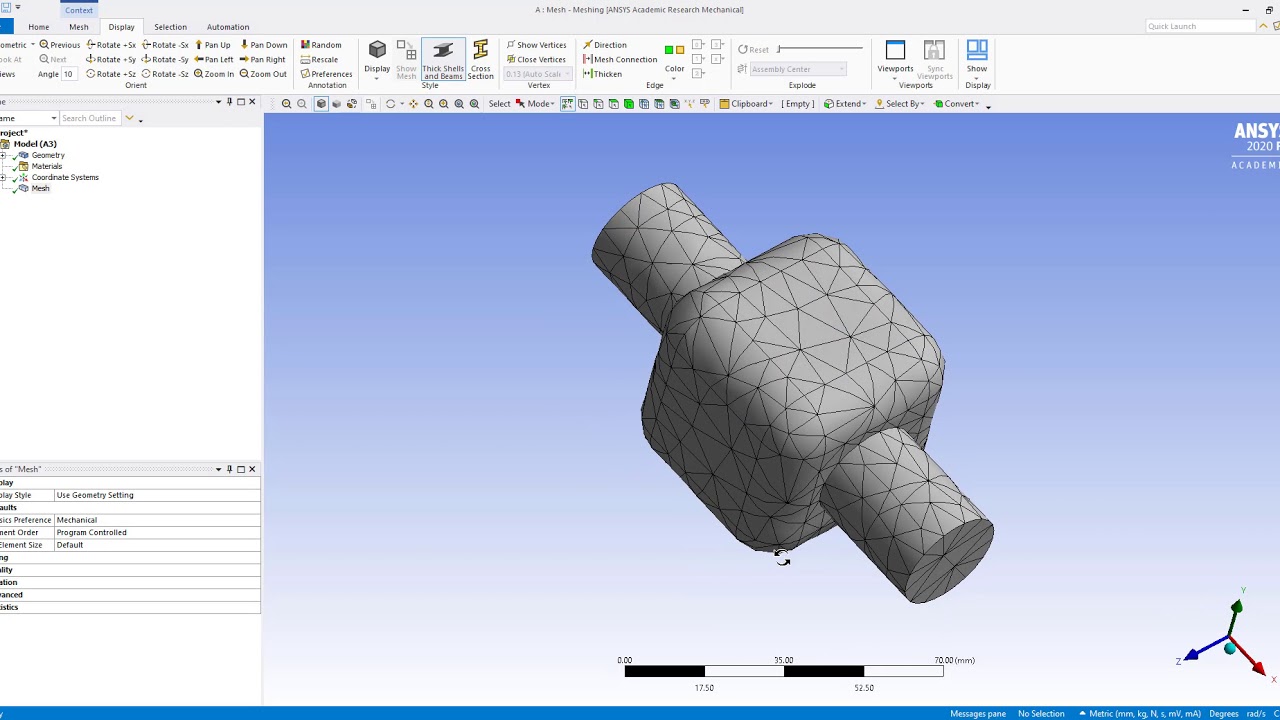Pin the Outline panel with pushpin icon
Screen dimensions: 1280x720
tap(229, 102)
